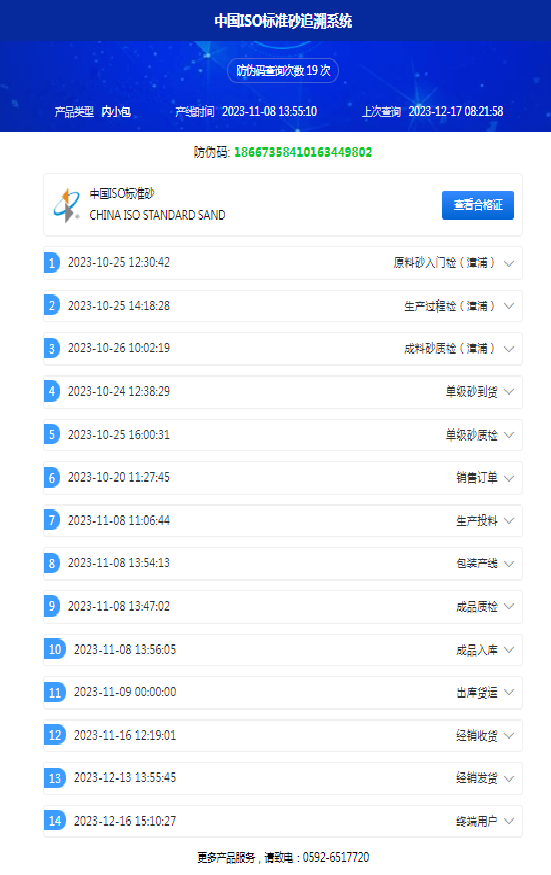
Task: Open the 出库货运 label
Action: point(477,693)
